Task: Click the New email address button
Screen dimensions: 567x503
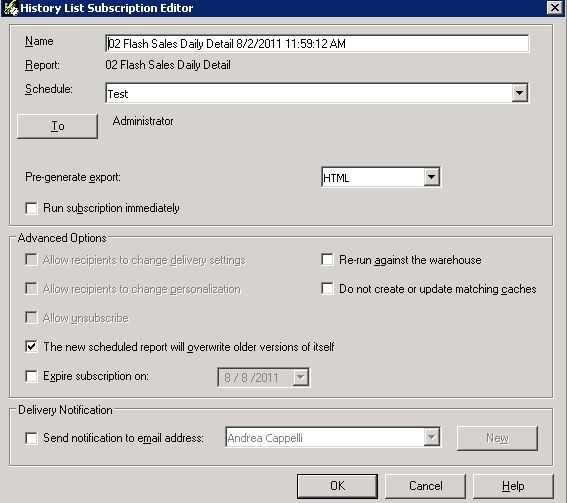Action: click(497, 438)
